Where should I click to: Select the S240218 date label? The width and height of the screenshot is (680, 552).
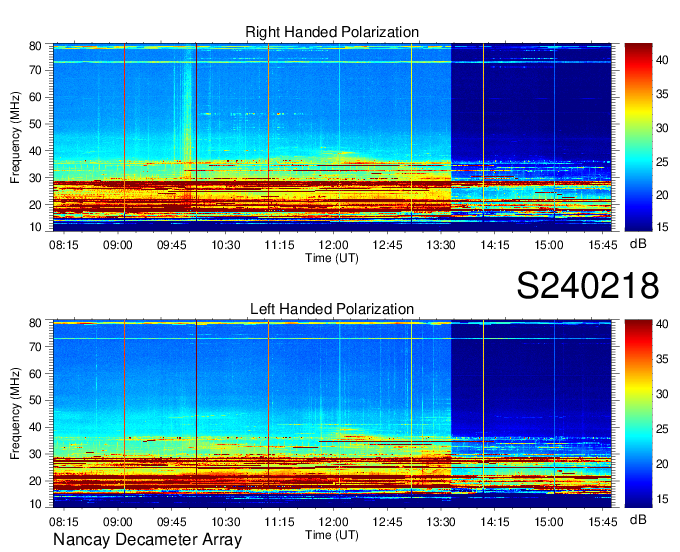pyautogui.click(x=588, y=286)
